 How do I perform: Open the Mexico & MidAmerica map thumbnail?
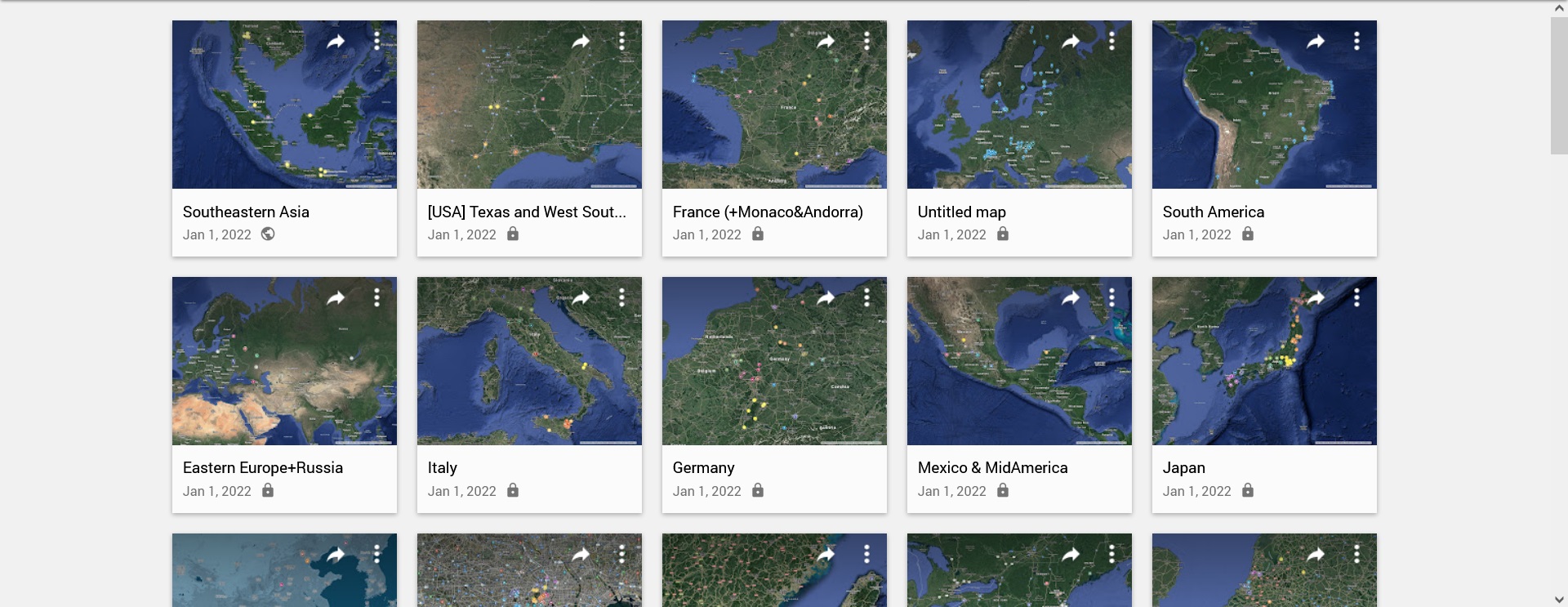pos(1019,361)
